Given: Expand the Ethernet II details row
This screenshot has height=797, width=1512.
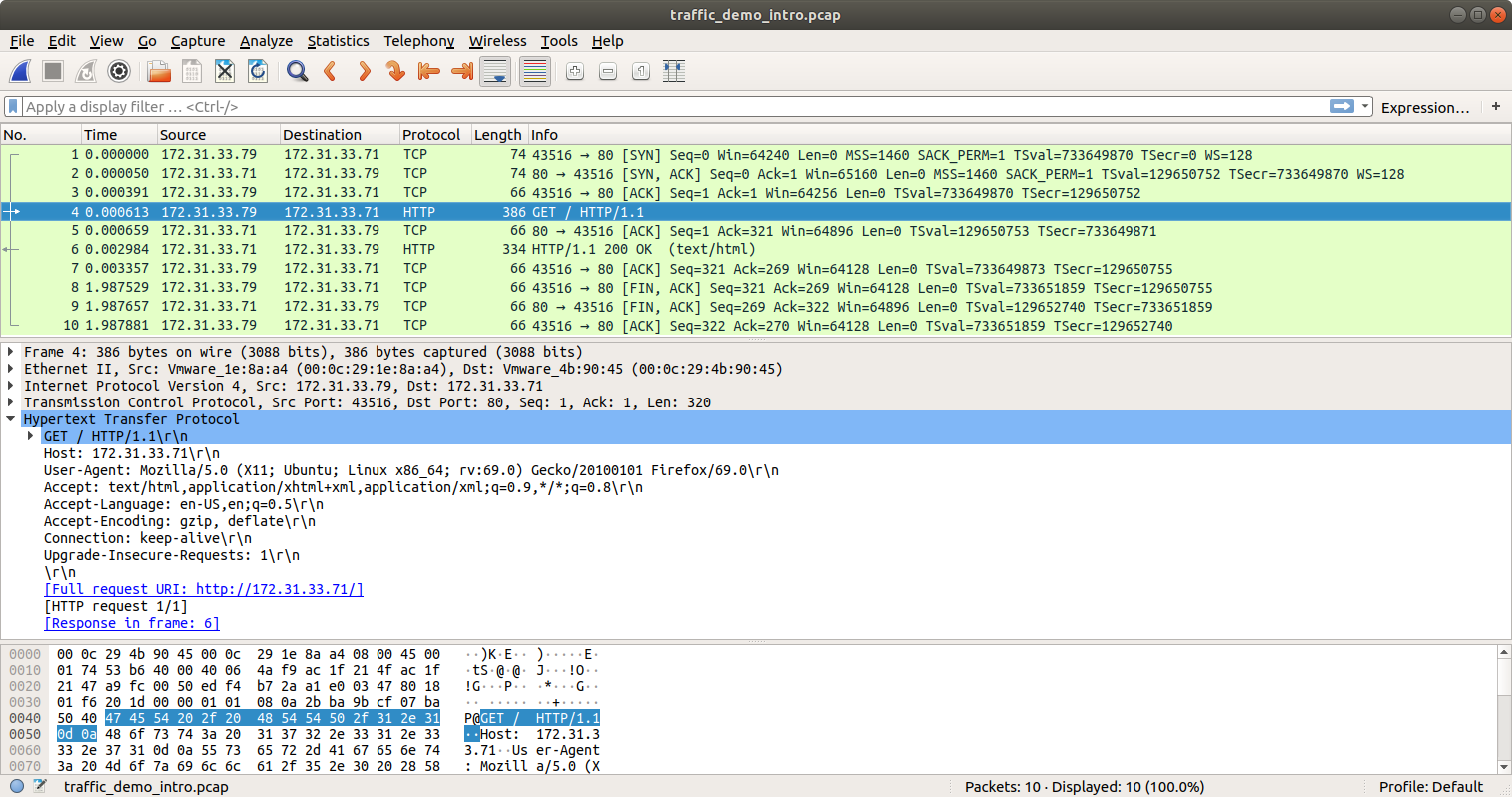Looking at the screenshot, I should [11, 369].
